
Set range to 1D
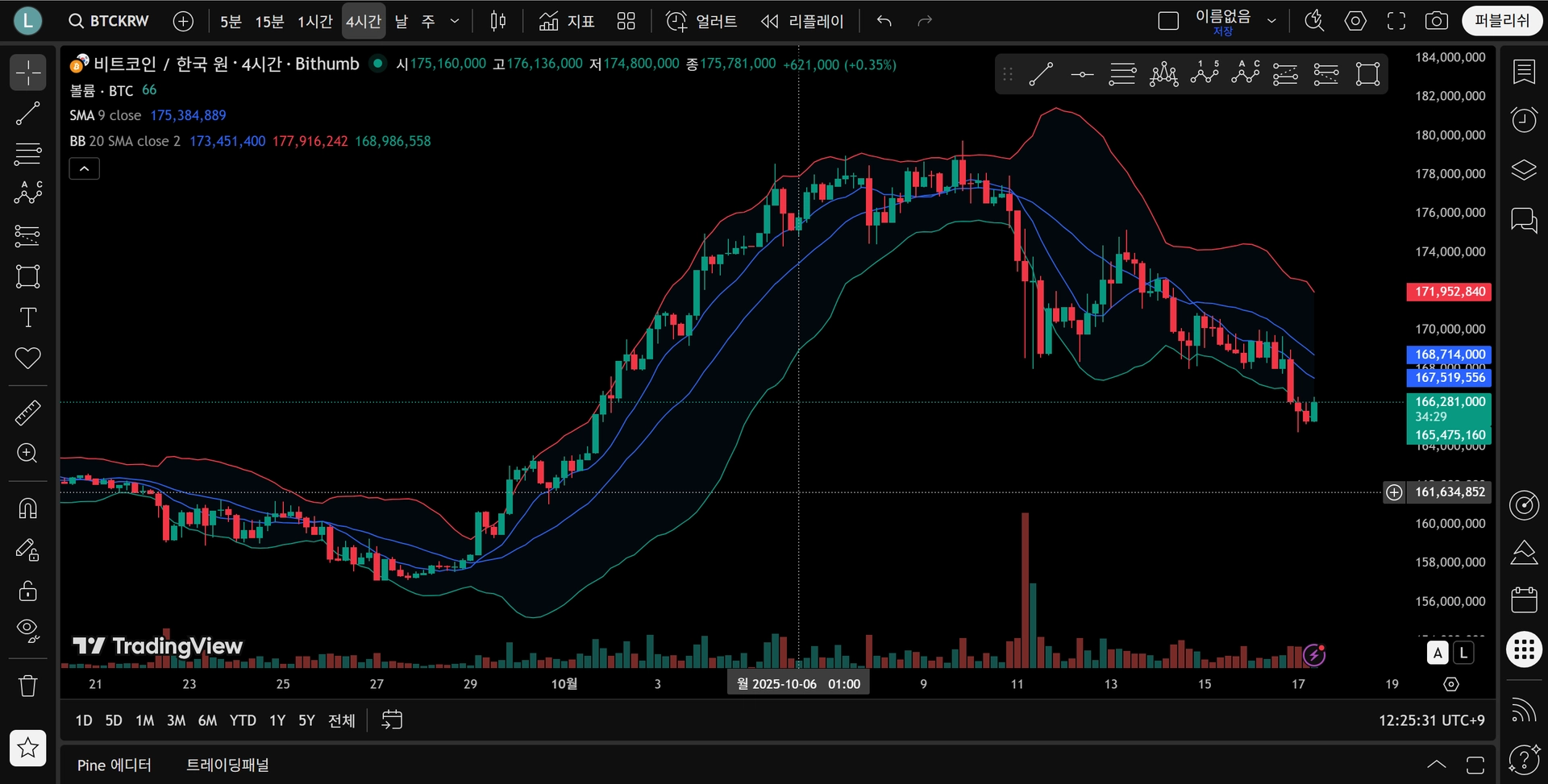tap(84, 720)
